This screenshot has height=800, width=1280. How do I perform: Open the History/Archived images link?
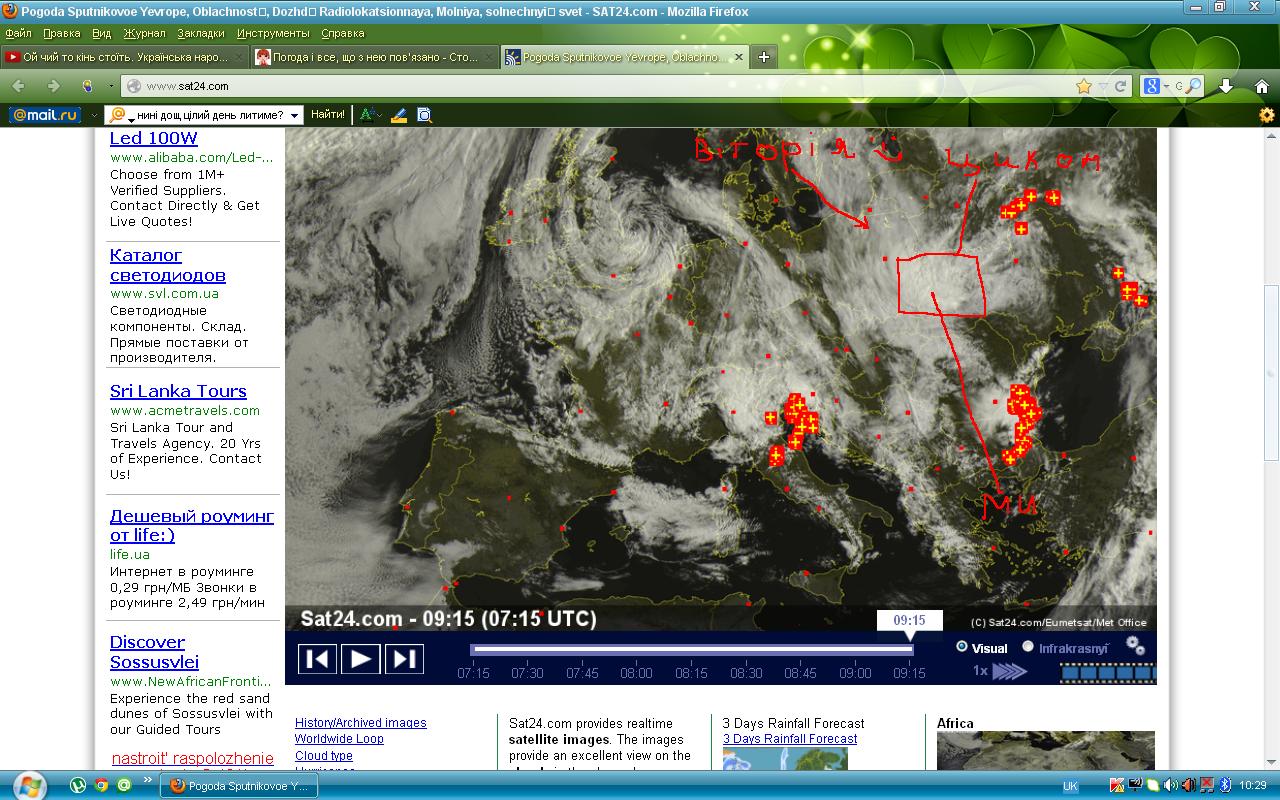coord(360,723)
